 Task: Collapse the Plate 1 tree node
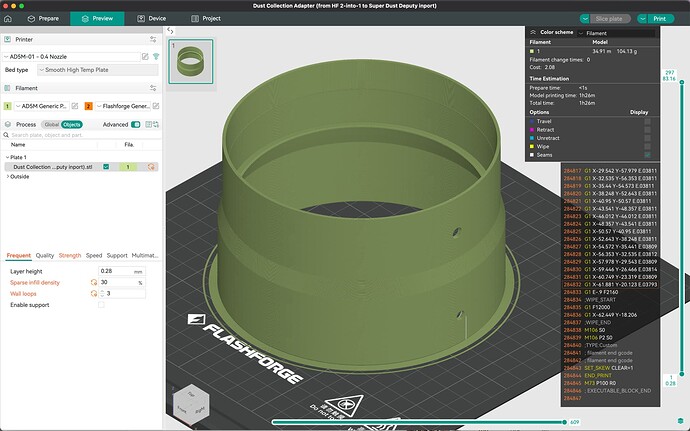(7, 157)
